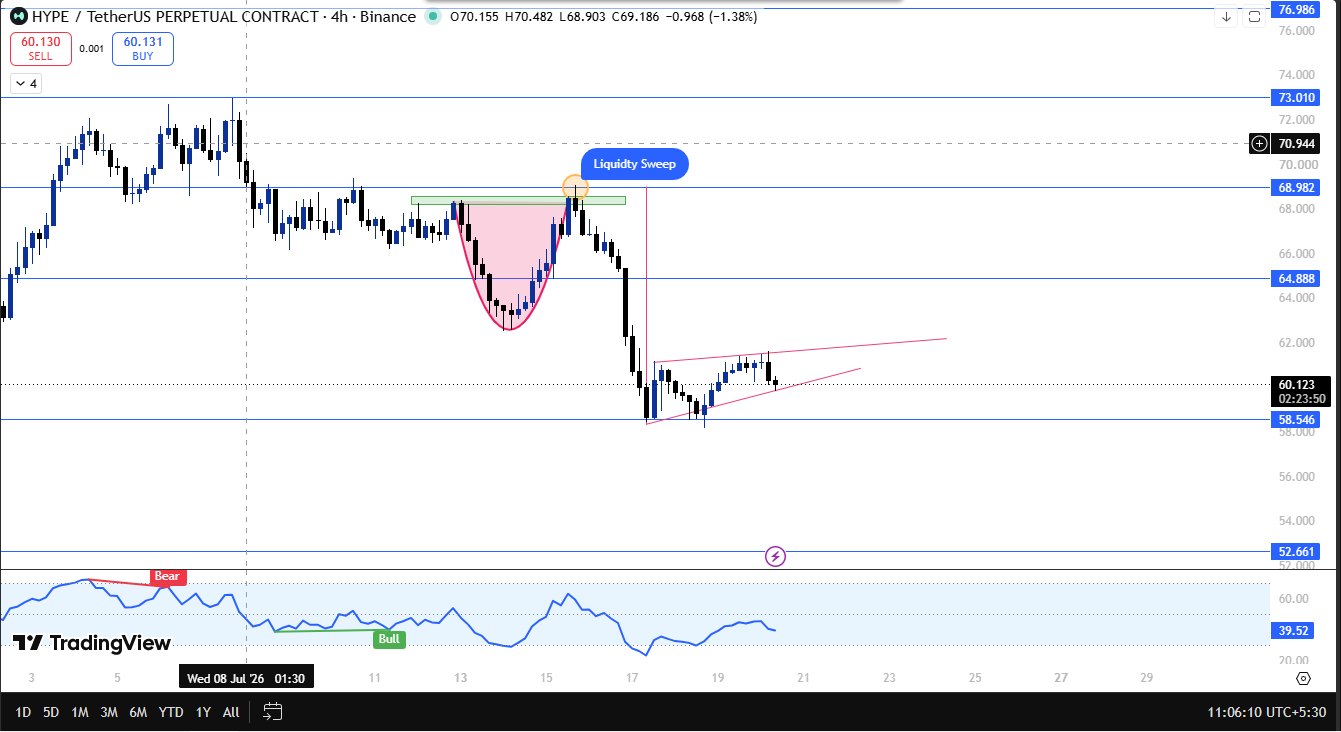Image resolution: width=1341 pixels, height=732 pixels.
Task: Click the 73.010 price level label
Action: (x=1297, y=98)
